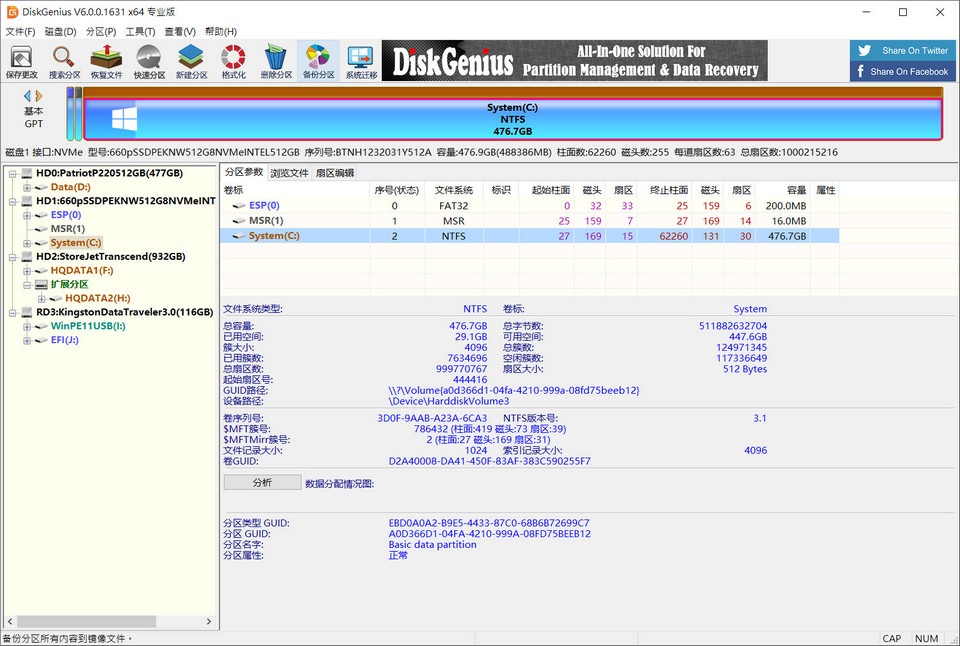This screenshot has height=646, width=960.
Task: Click the 快速分区 (Quick Partition) icon
Action: click(x=149, y=61)
